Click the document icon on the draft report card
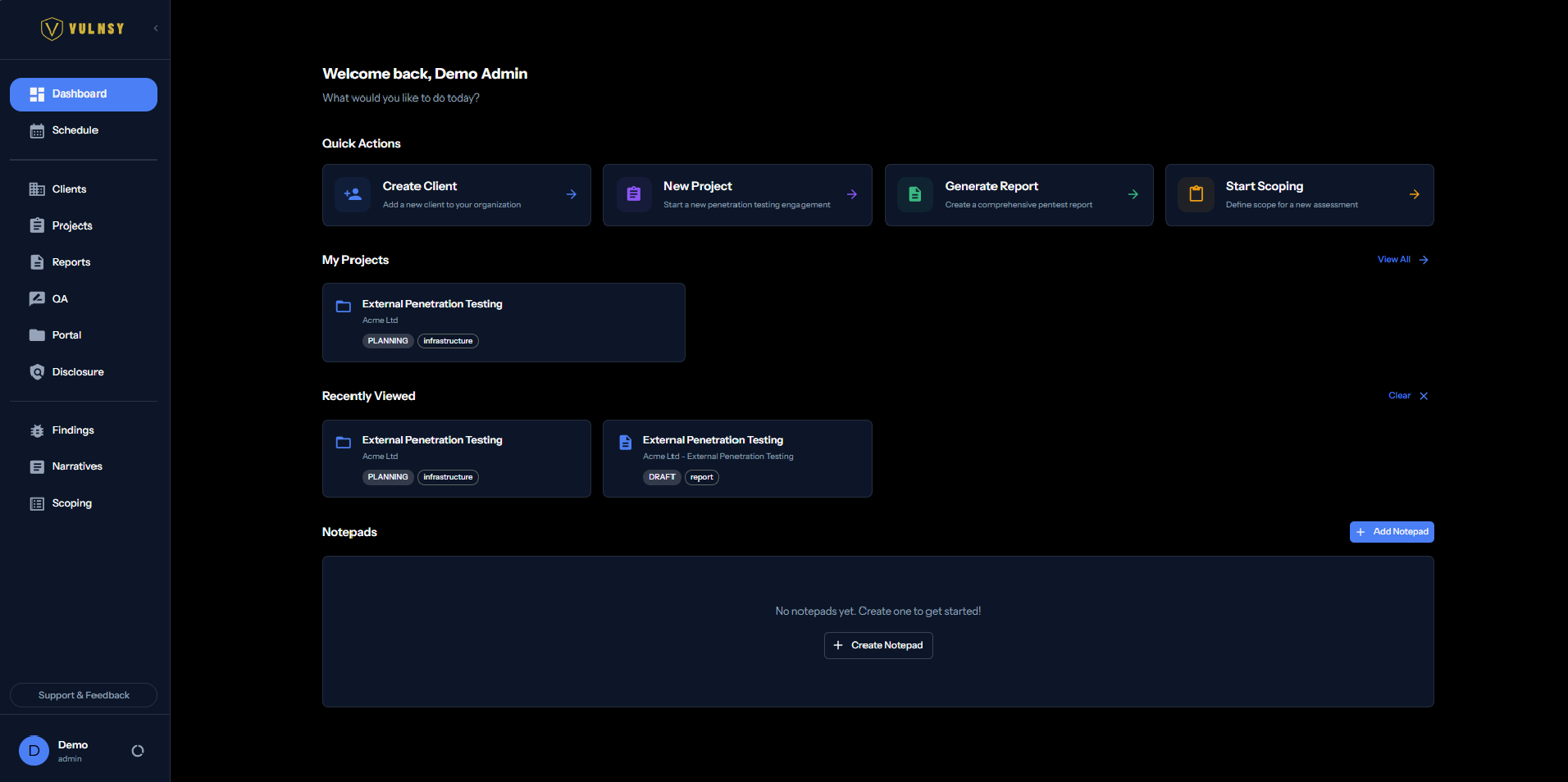 click(x=625, y=443)
